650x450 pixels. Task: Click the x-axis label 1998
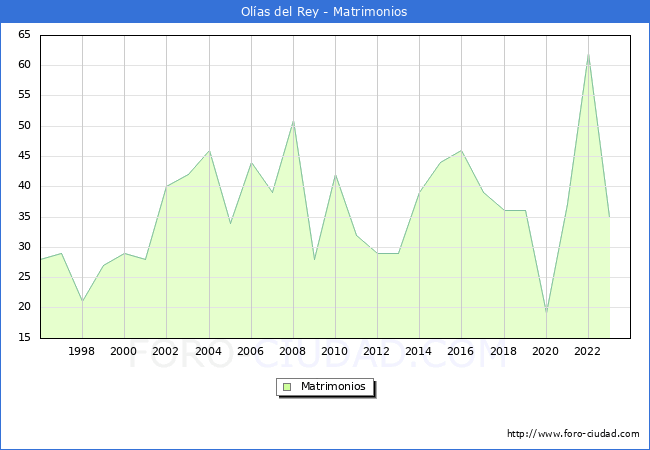coord(81,351)
